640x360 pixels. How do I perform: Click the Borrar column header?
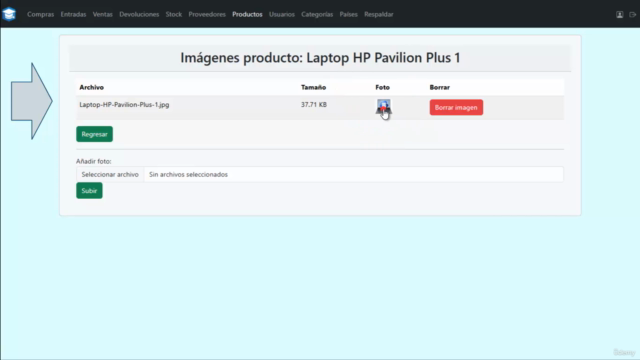click(440, 87)
